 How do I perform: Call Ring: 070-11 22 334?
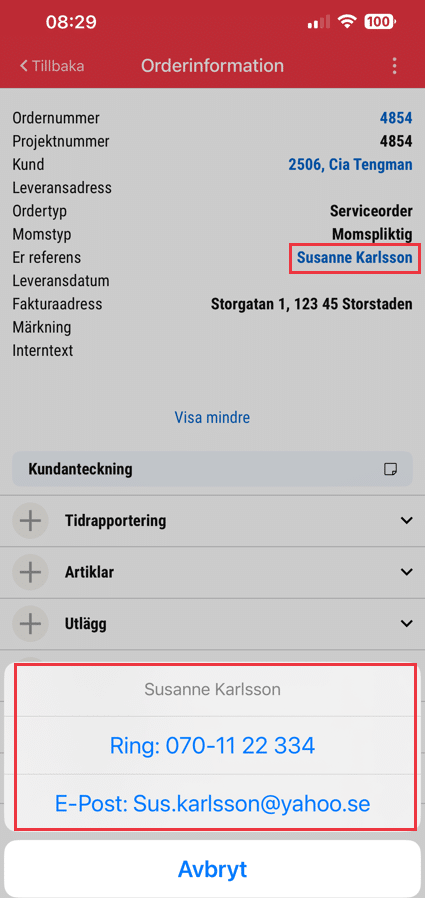[x=212, y=746]
